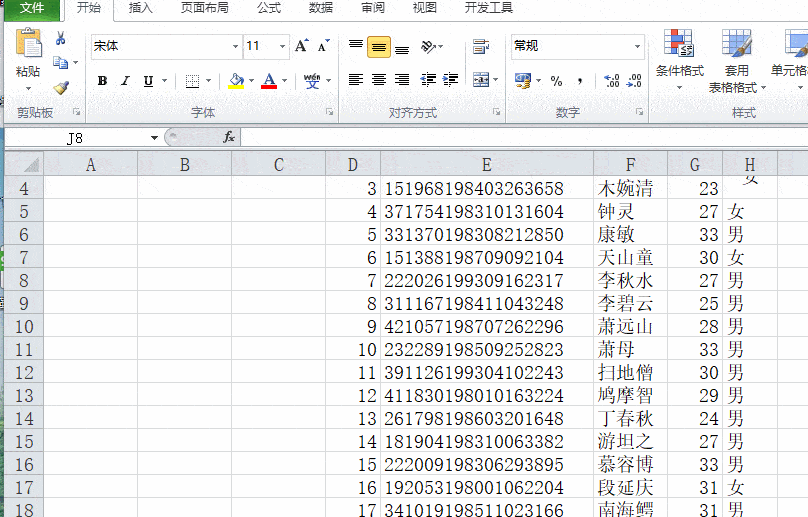
Task: Increase decimal places
Action: (612, 81)
